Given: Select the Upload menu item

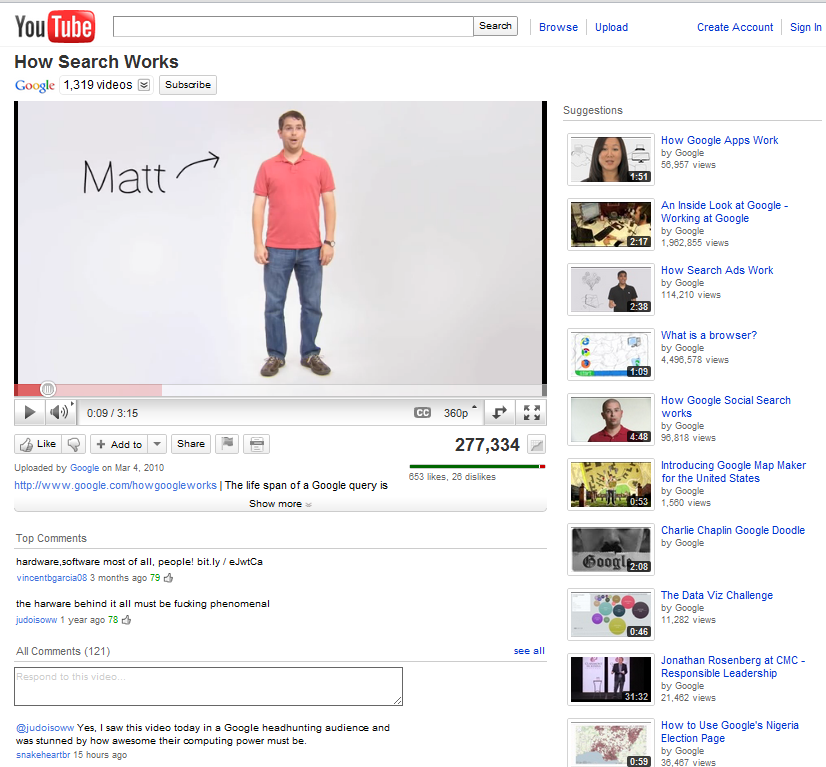Looking at the screenshot, I should point(611,27).
